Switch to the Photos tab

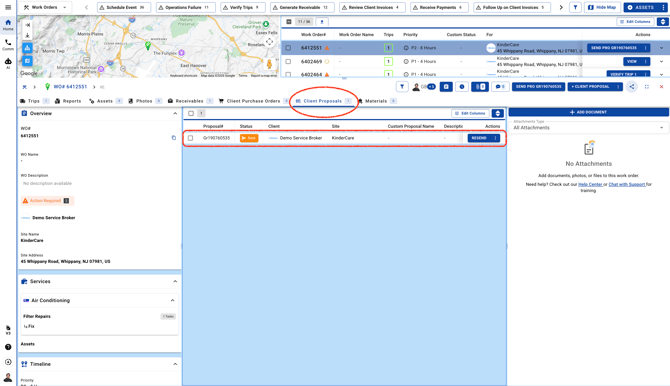144,101
